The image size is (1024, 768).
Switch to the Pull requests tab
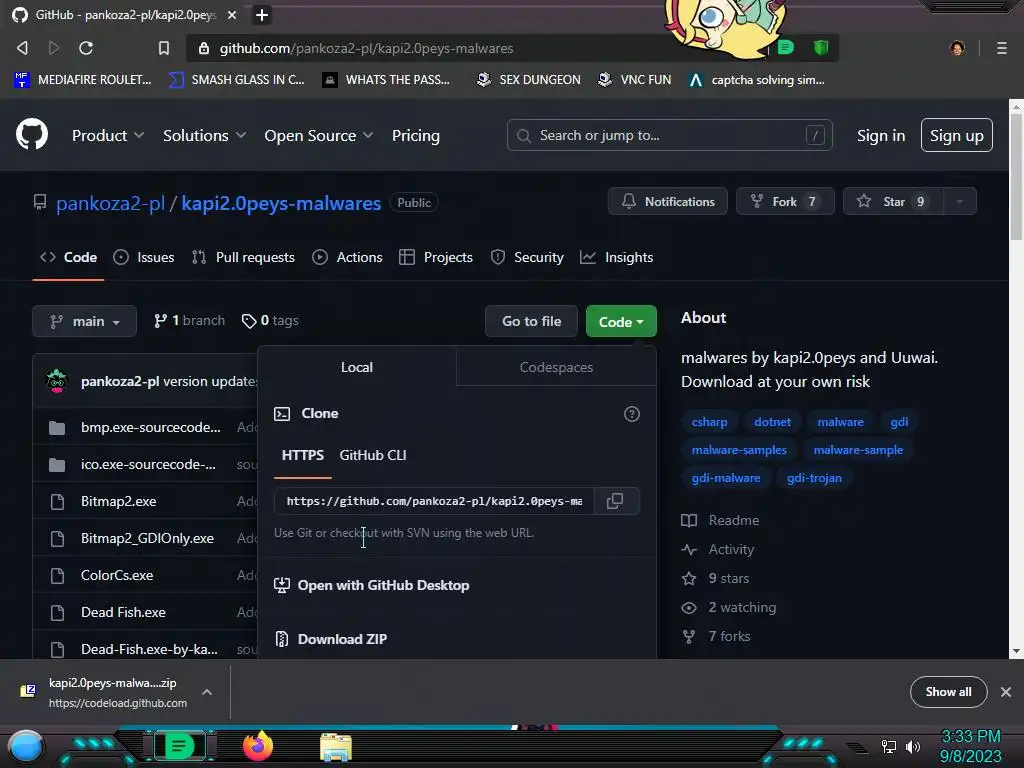244,257
